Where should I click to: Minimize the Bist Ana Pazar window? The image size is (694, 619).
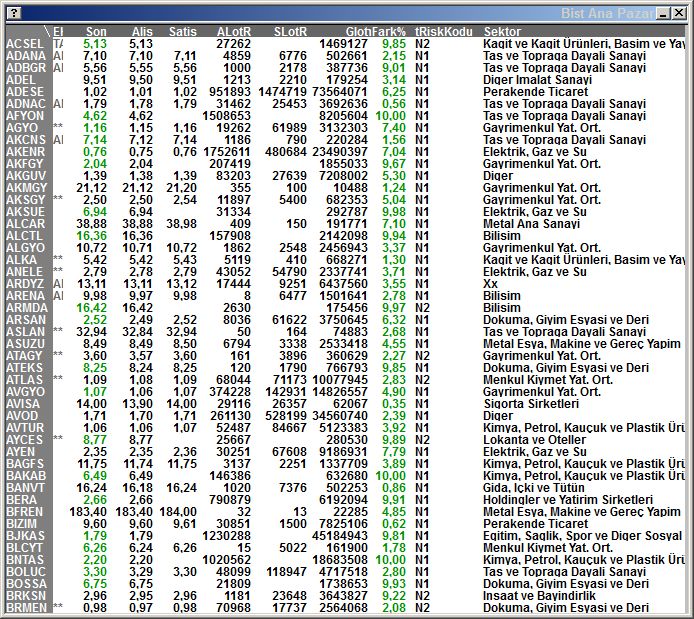[x=663, y=13]
